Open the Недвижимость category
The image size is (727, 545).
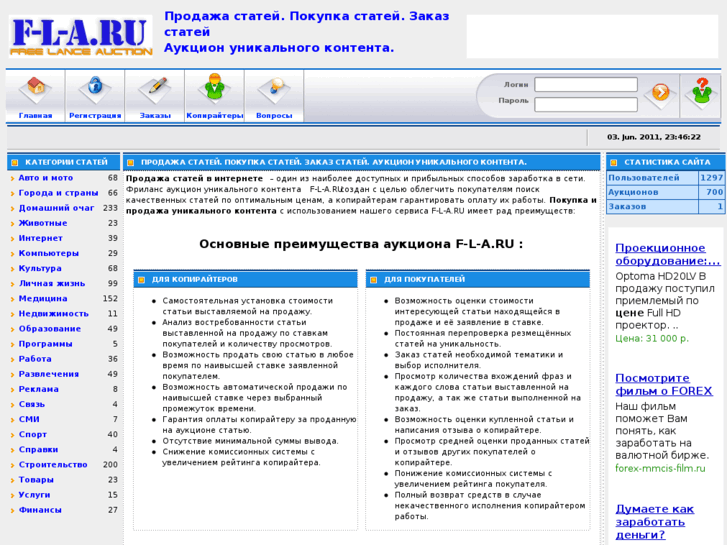(53, 314)
